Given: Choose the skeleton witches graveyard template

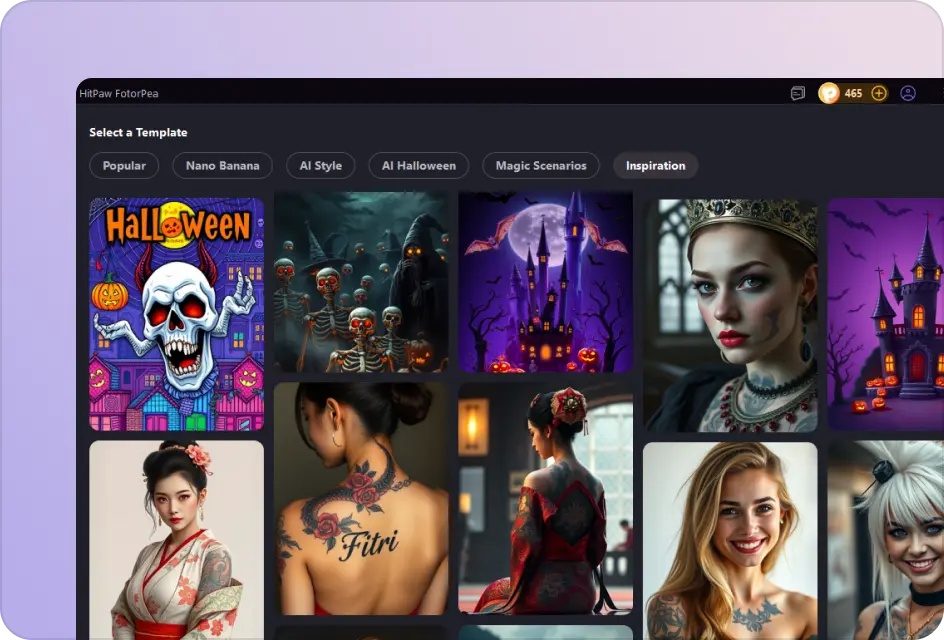Looking at the screenshot, I should [362, 282].
